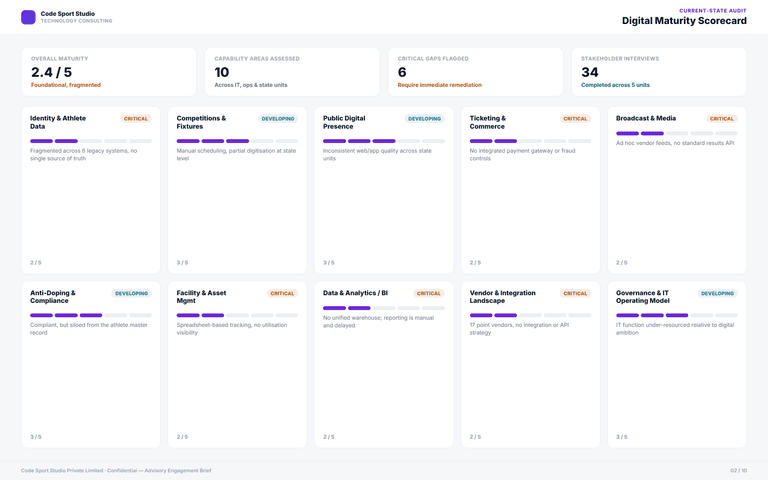Click the Critical badge on Ticketing & Commerce

tap(575, 119)
